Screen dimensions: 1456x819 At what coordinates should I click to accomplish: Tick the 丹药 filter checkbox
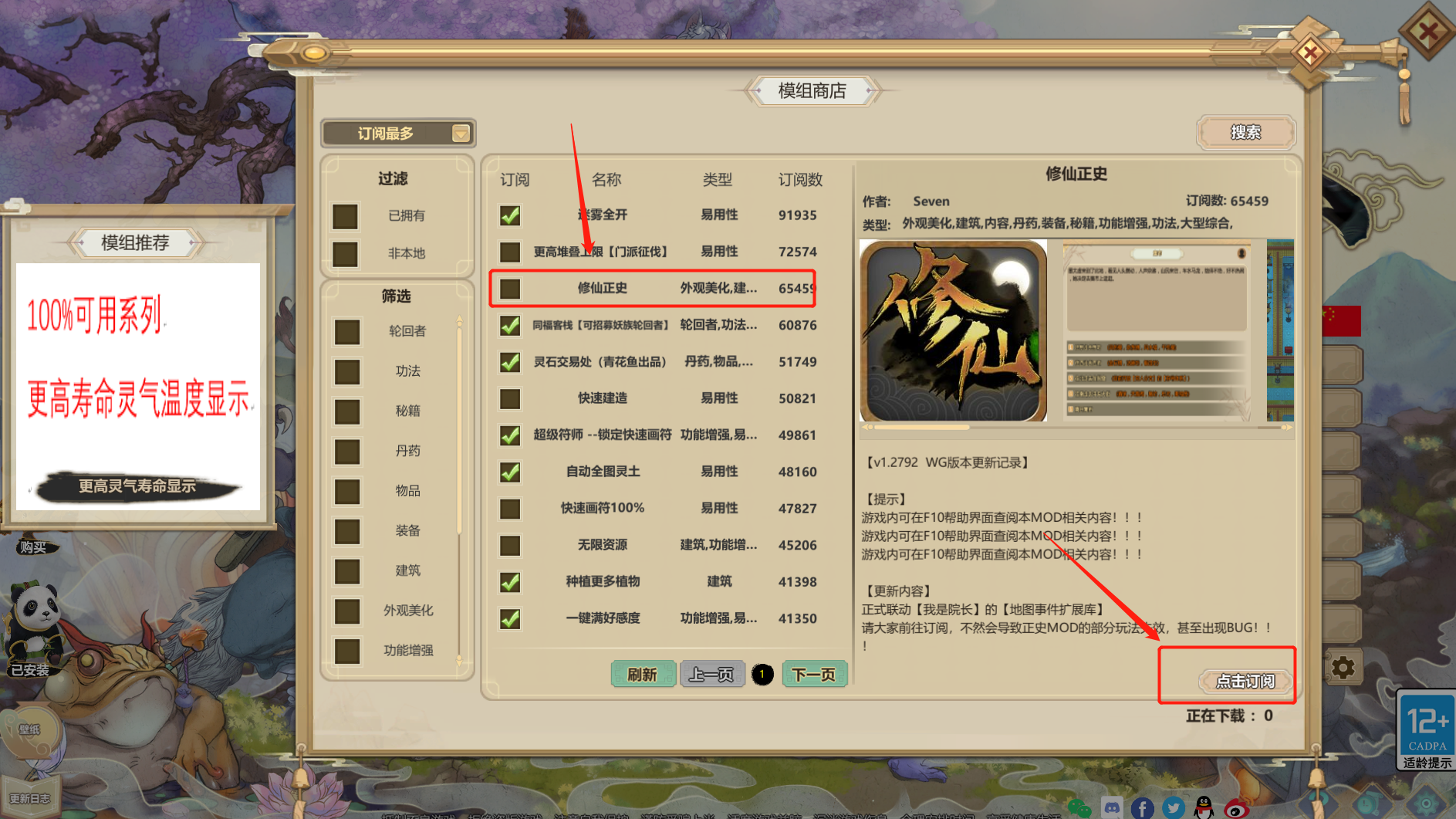pyautogui.click(x=347, y=451)
